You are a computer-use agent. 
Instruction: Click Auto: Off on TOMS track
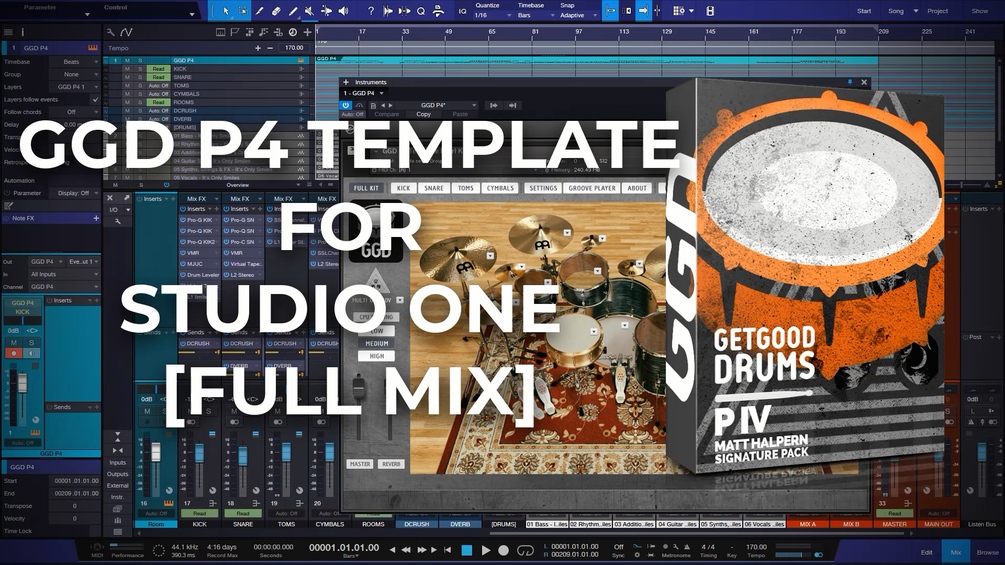point(158,85)
